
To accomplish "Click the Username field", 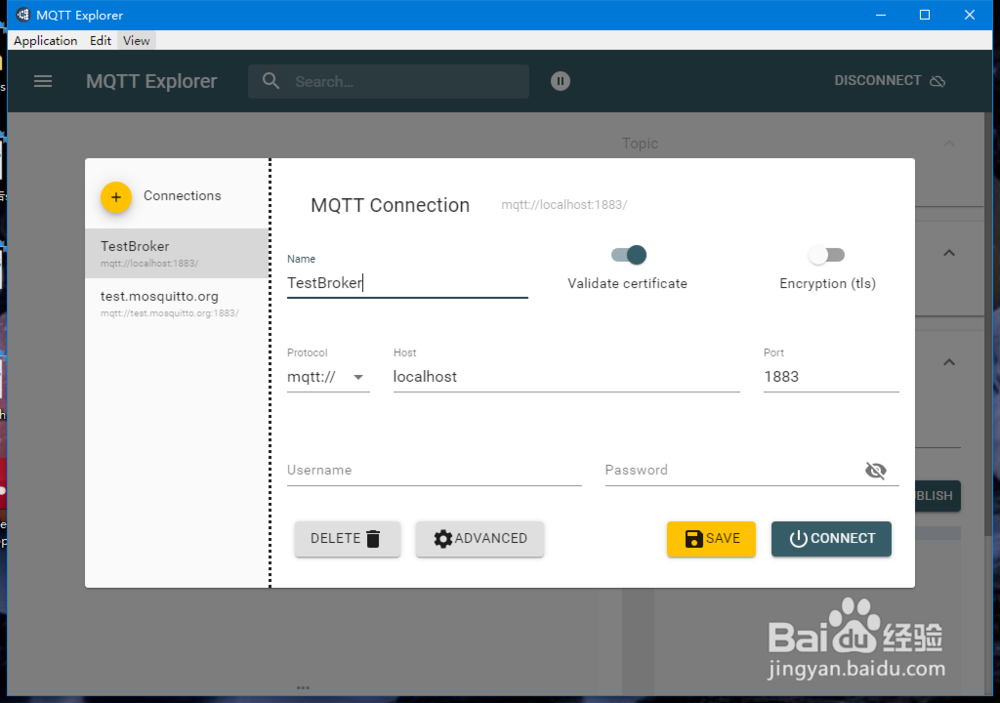I will coord(434,471).
